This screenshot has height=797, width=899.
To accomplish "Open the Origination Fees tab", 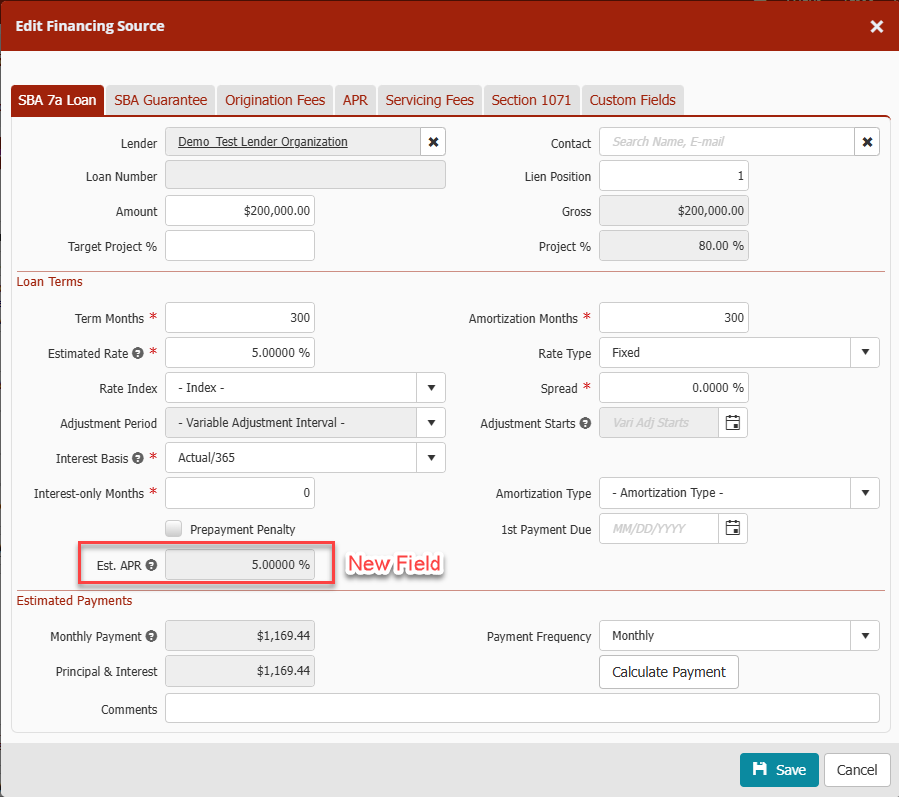I will point(275,100).
